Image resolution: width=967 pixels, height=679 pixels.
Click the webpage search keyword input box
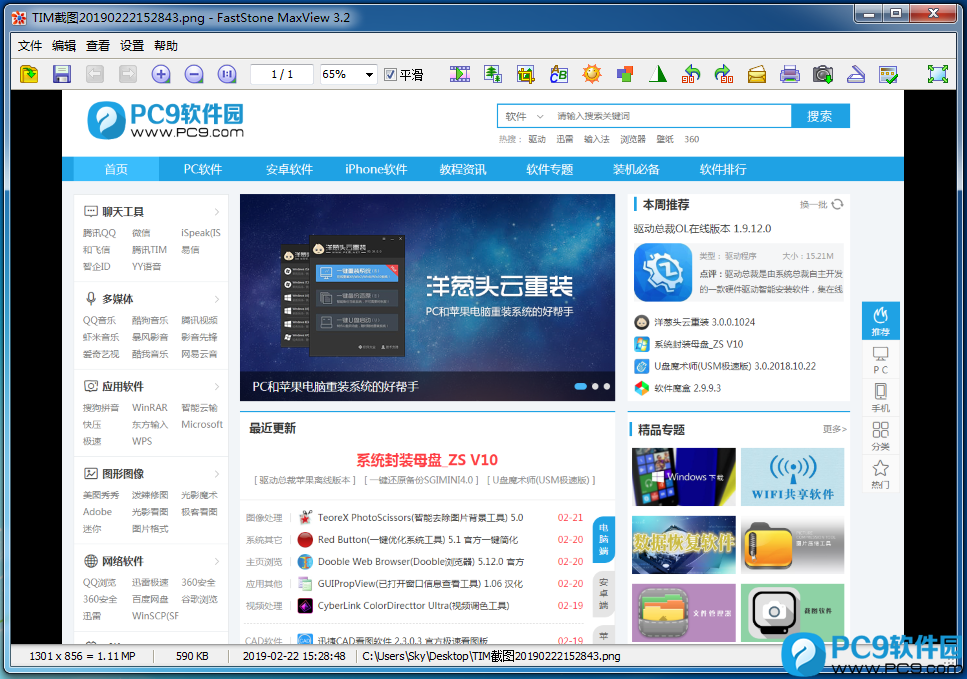point(671,116)
